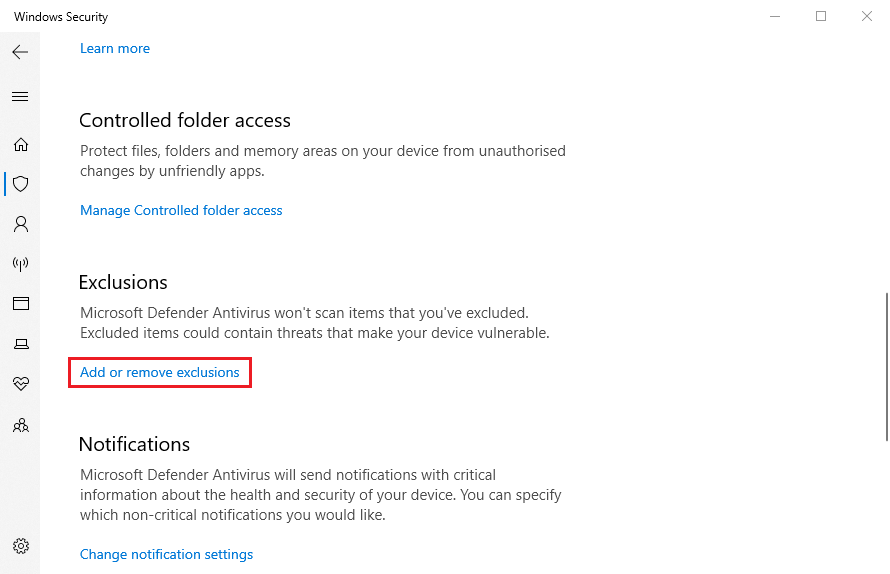Image resolution: width=890 pixels, height=574 pixels.
Task: Open Settings gear in sidebar
Action: tap(21, 546)
